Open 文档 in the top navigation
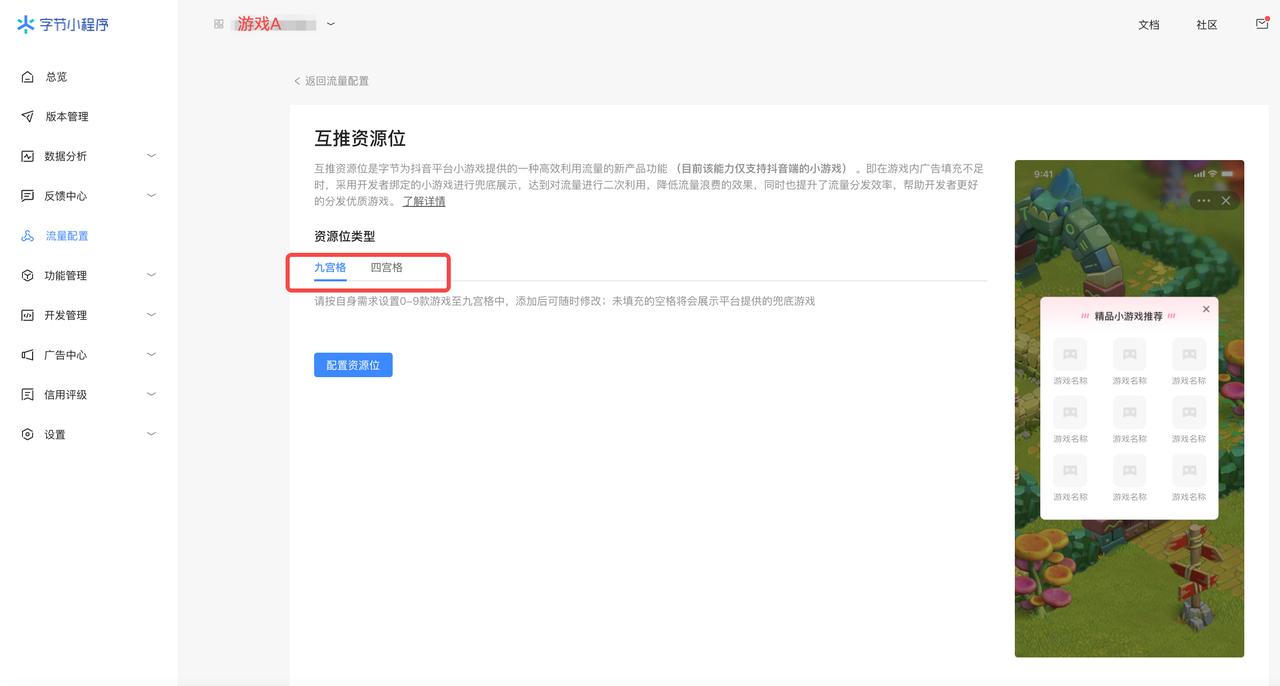 (x=1148, y=25)
